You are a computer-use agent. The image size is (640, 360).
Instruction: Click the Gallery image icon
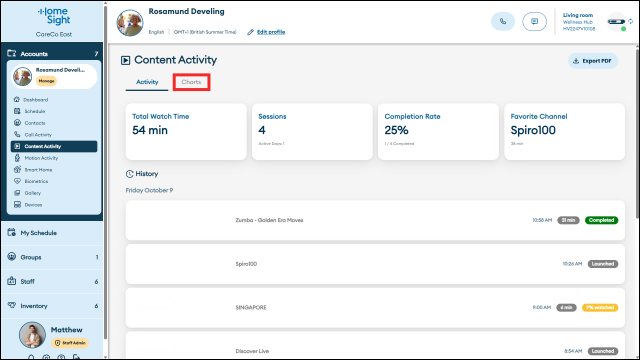pos(17,193)
